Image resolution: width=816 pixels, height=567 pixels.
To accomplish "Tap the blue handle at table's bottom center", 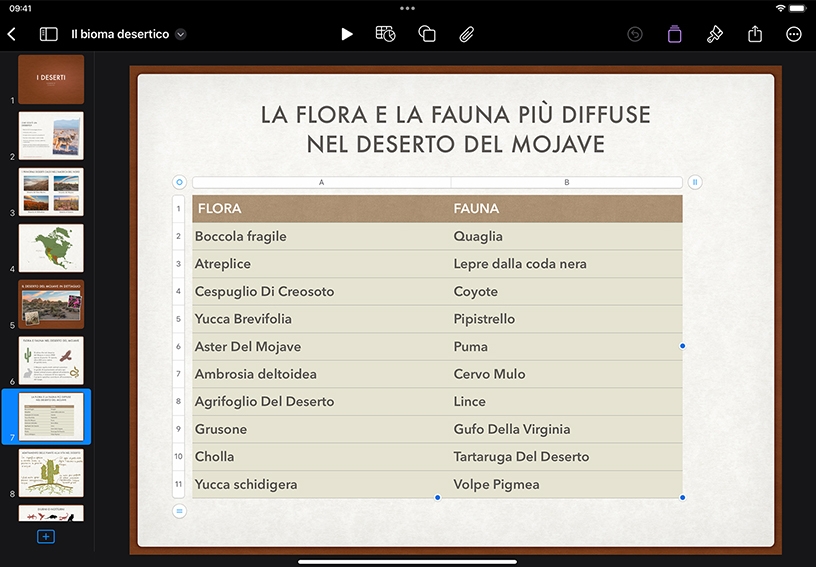I will click(438, 498).
